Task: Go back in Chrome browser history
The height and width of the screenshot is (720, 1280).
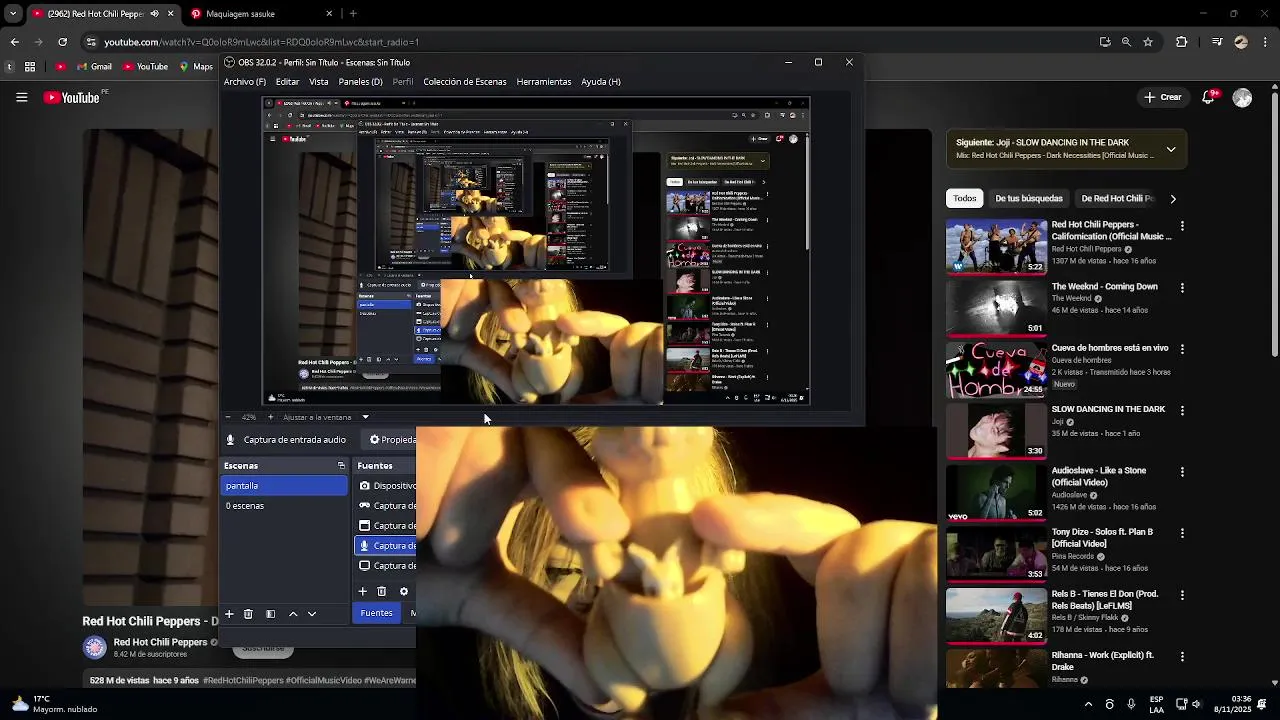Action: point(14,42)
